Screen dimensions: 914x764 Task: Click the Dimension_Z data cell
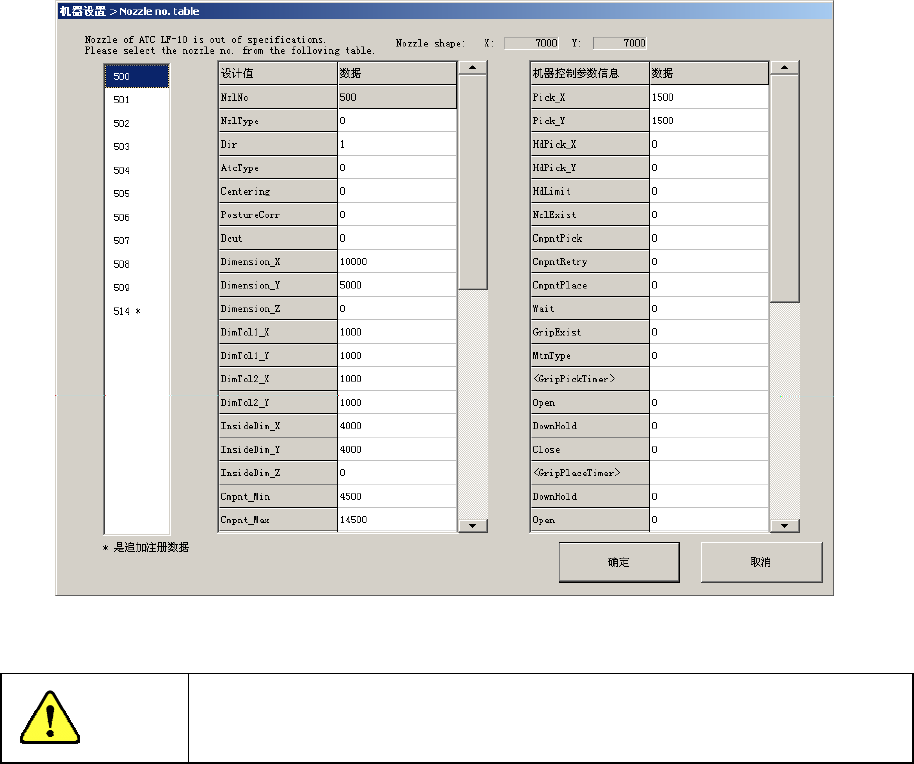click(x=397, y=308)
